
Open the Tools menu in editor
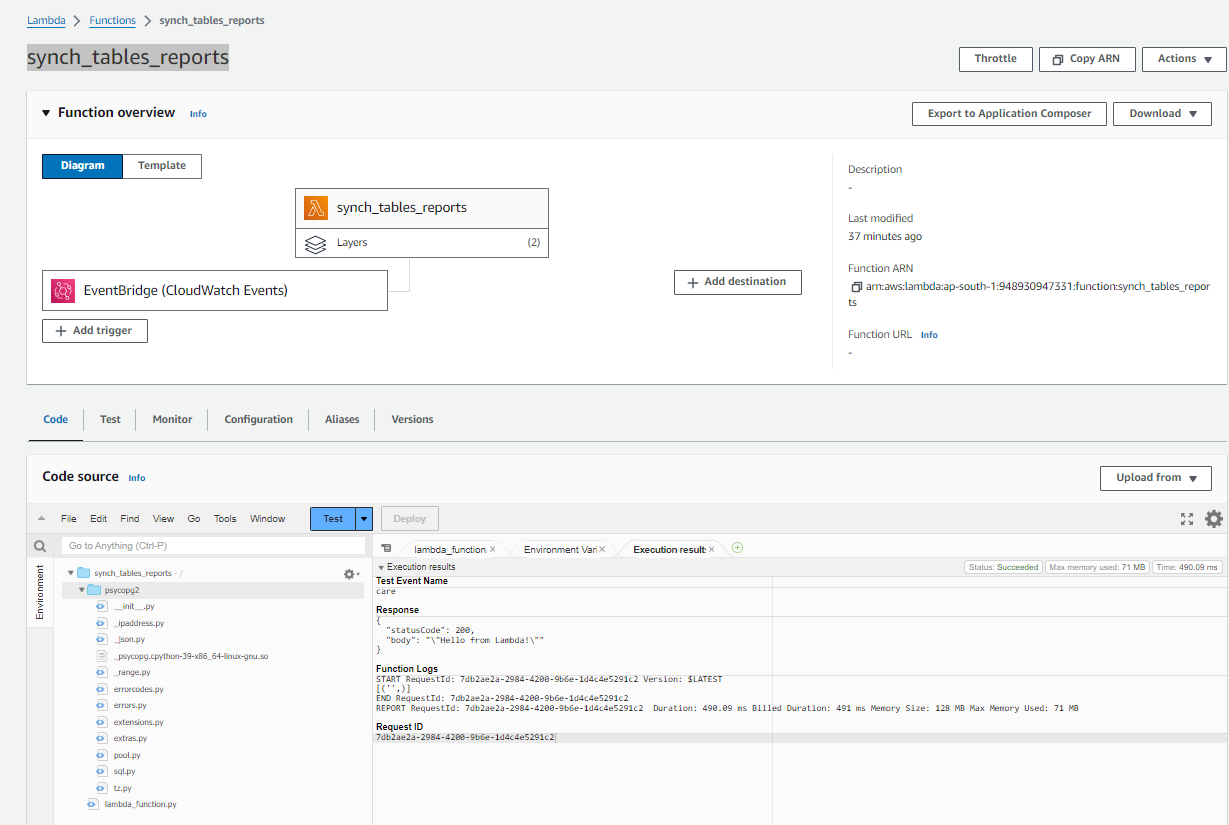coord(225,519)
